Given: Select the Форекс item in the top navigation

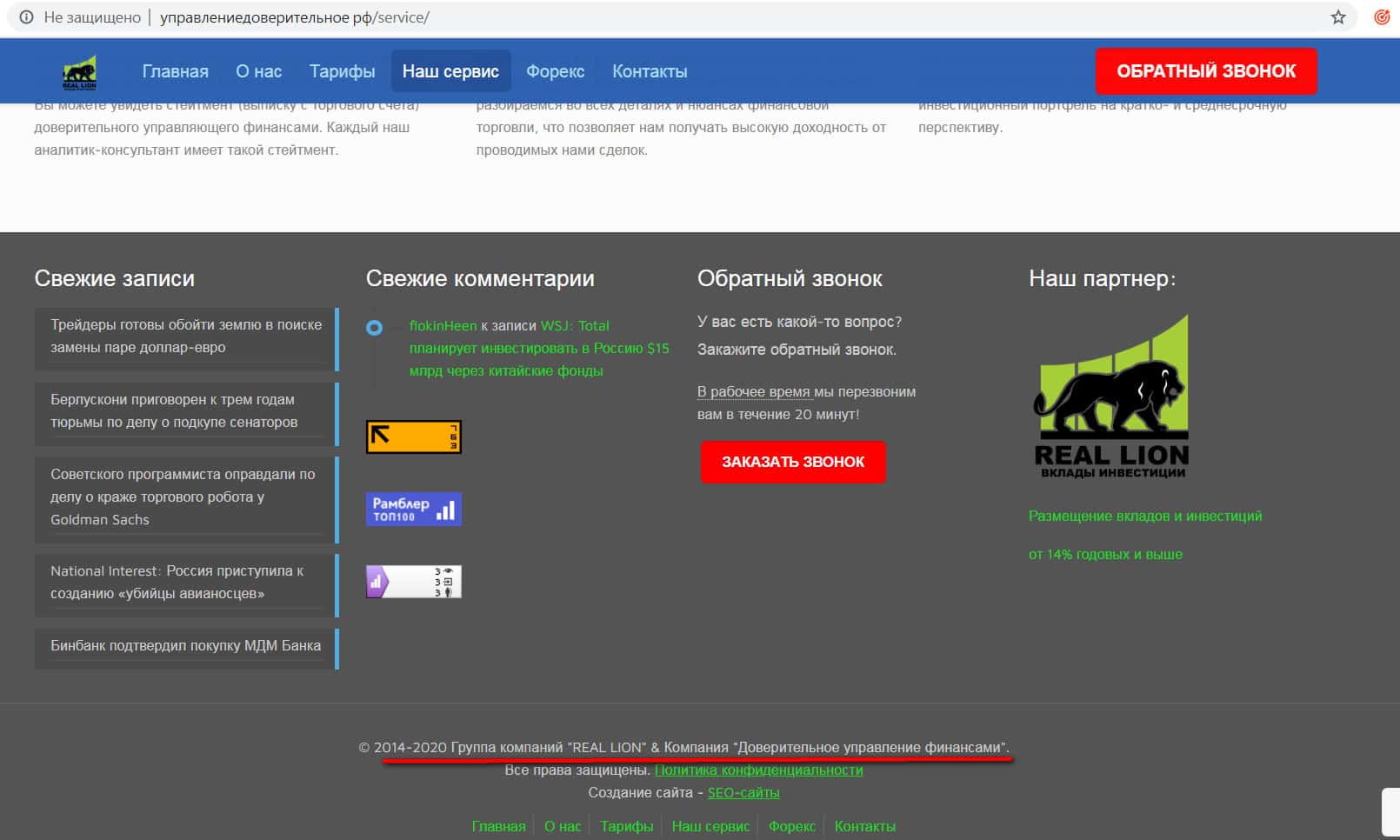Looking at the screenshot, I should tap(555, 71).
